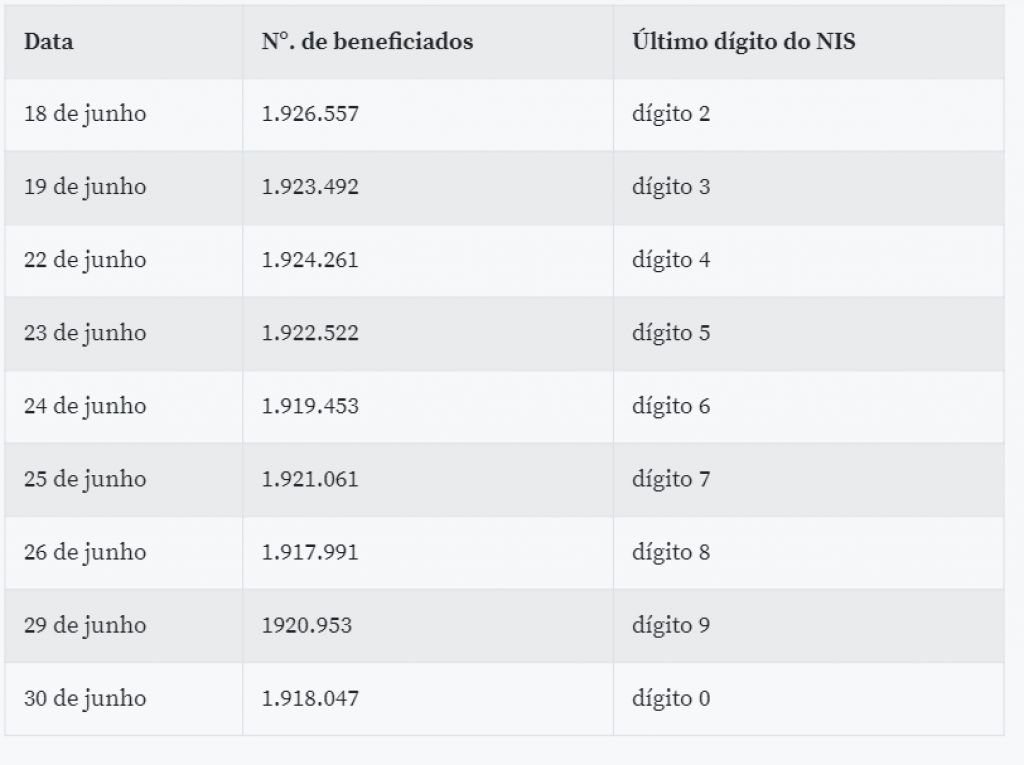Viewport: 1024px width, 765px height.
Task: Click the 1920.953 beneficiaries value
Action: click(307, 626)
